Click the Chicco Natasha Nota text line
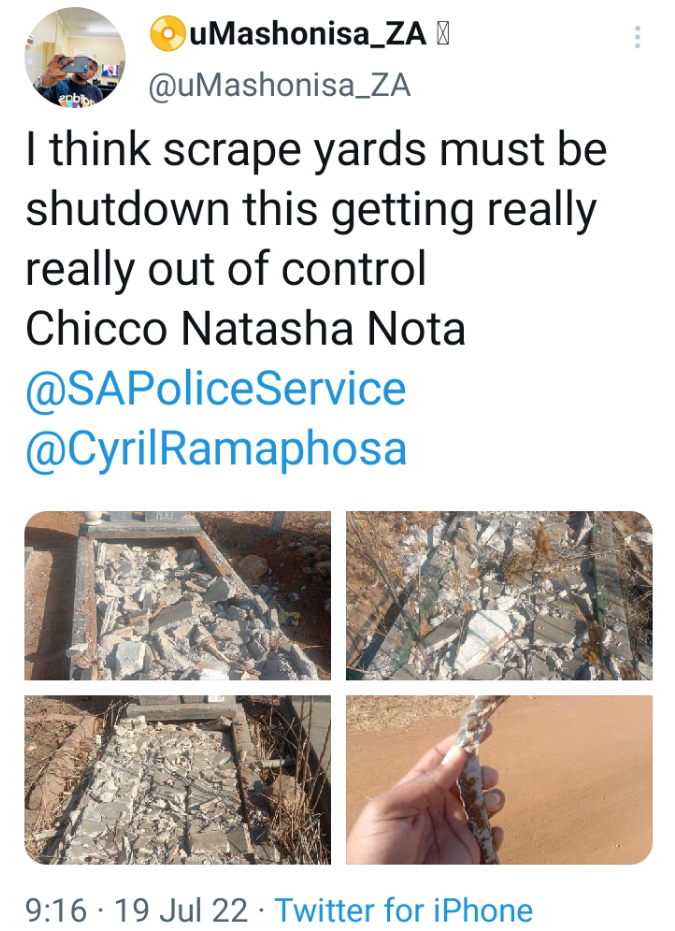The height and width of the screenshot is (931, 675). point(245,328)
